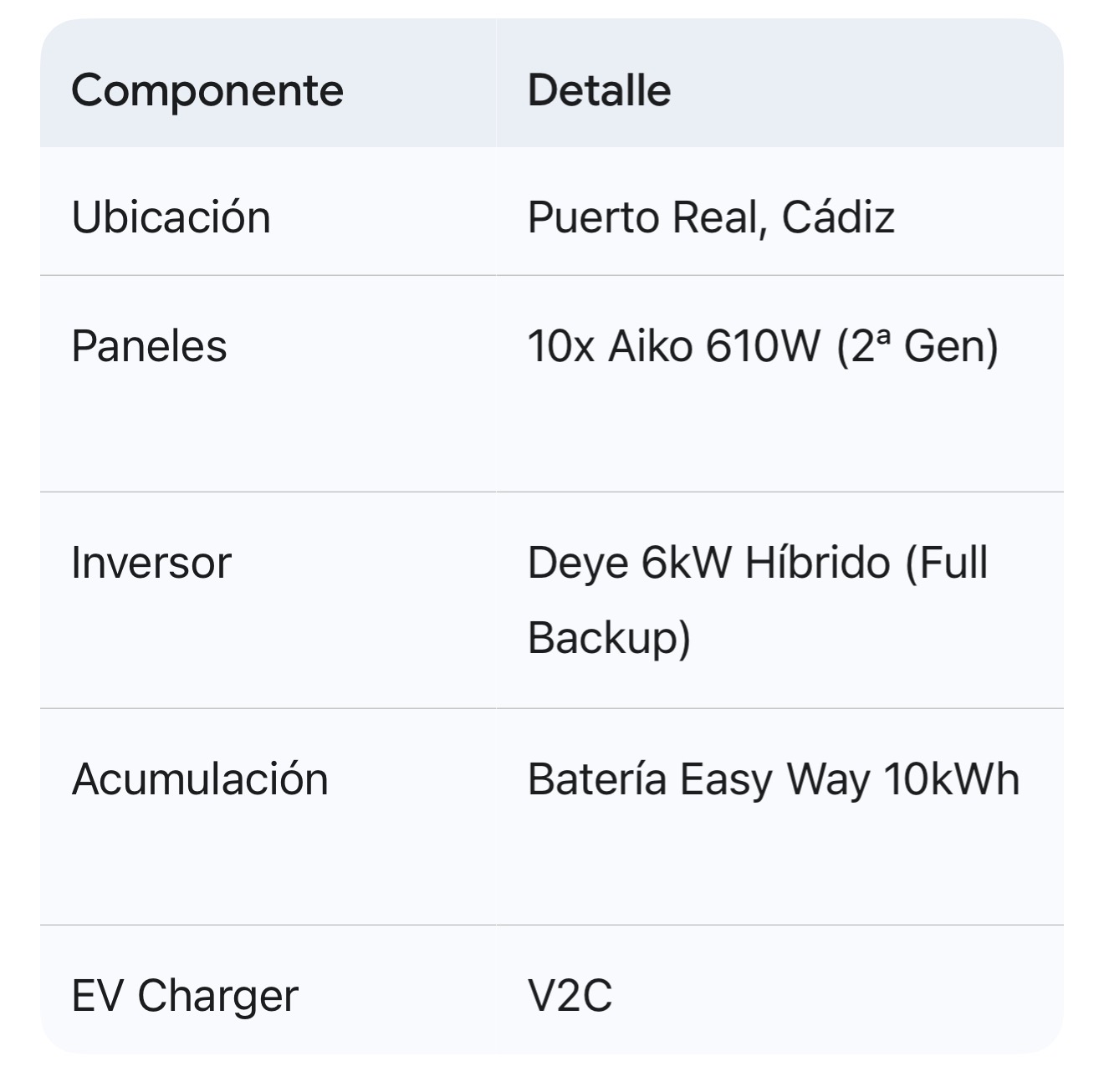The height and width of the screenshot is (1092, 1104).
Task: Click the Componente column header
Action: tap(207, 90)
